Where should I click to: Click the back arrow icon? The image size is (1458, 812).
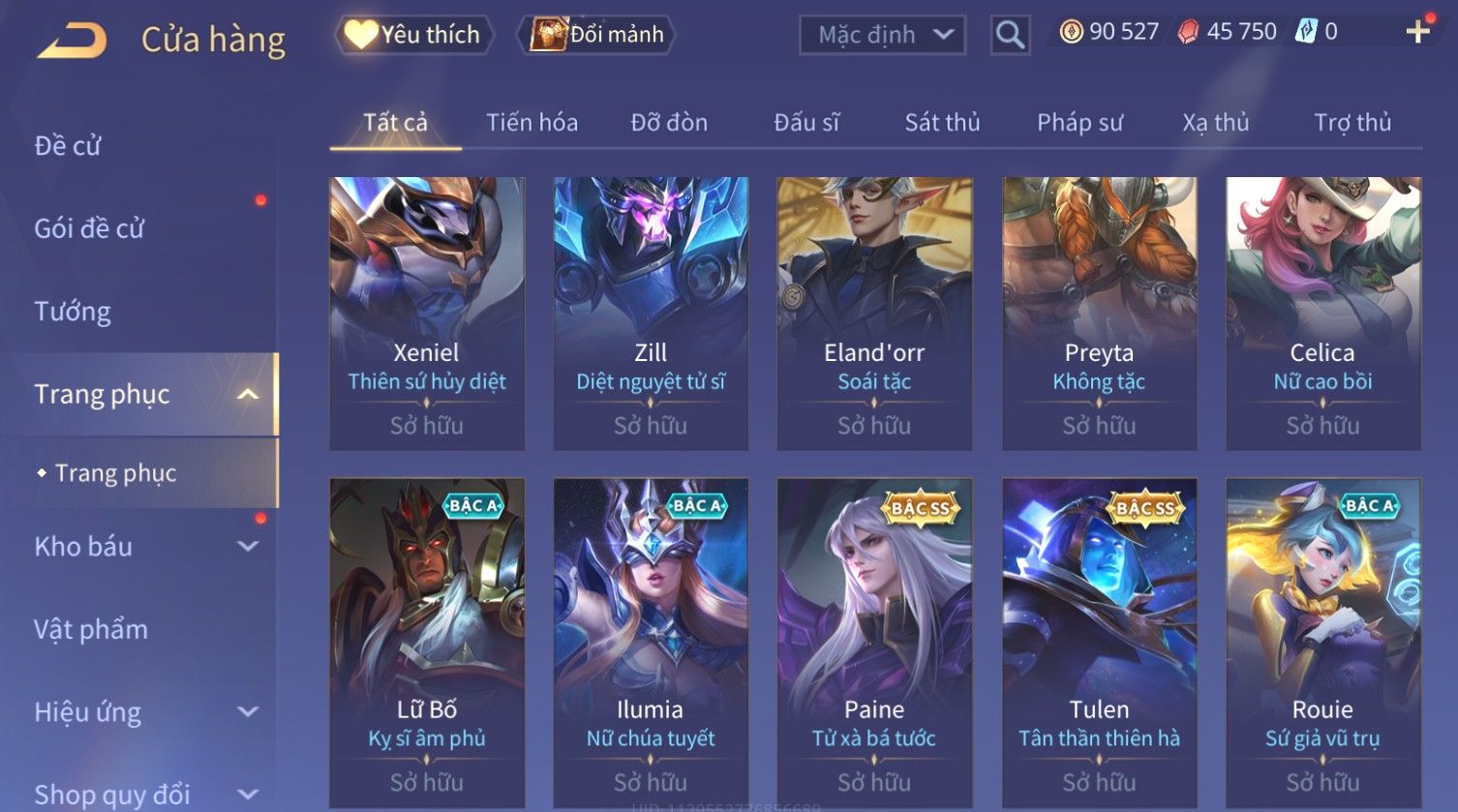(72, 42)
